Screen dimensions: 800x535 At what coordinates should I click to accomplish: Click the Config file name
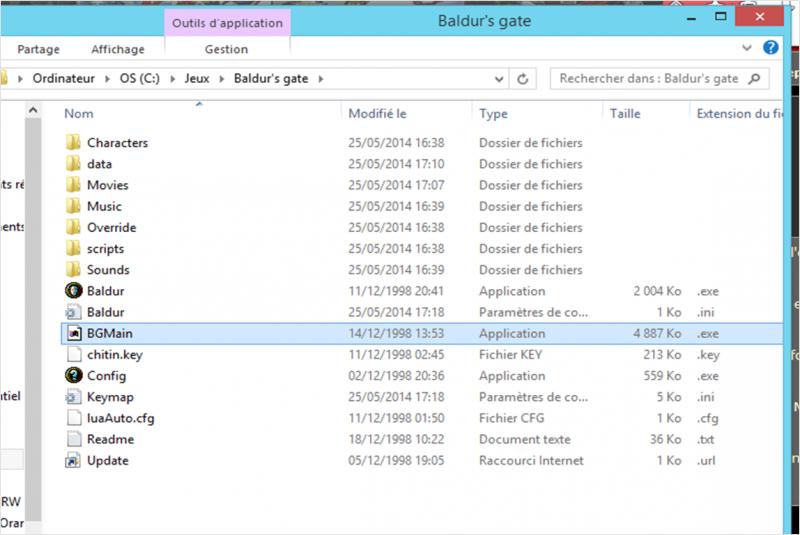[x=106, y=376]
